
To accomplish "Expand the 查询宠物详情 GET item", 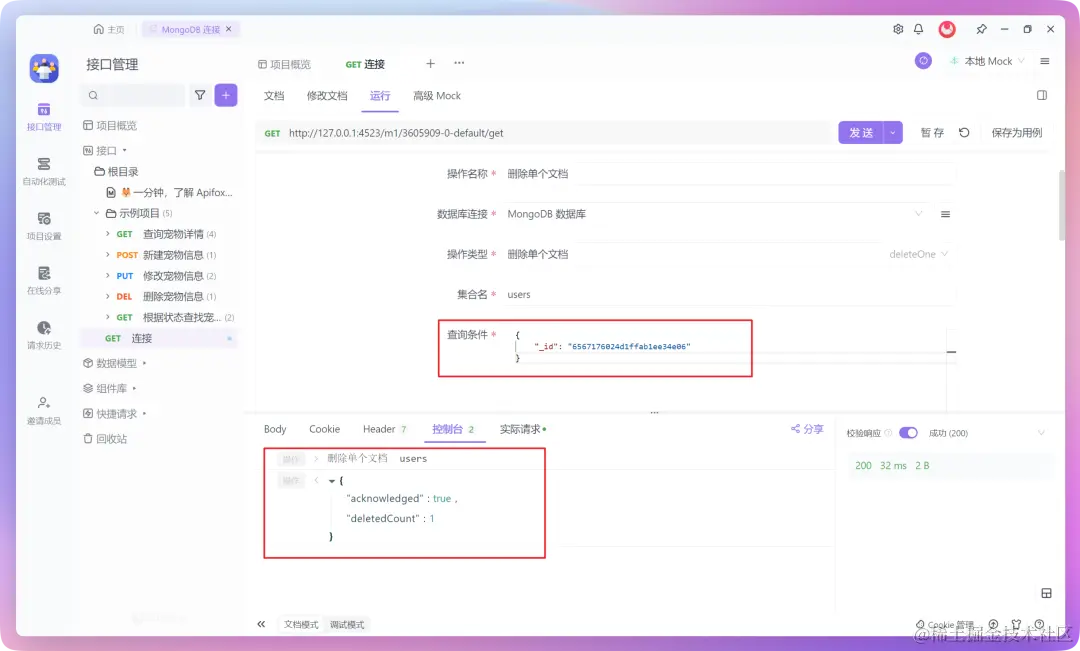I will click(108, 234).
